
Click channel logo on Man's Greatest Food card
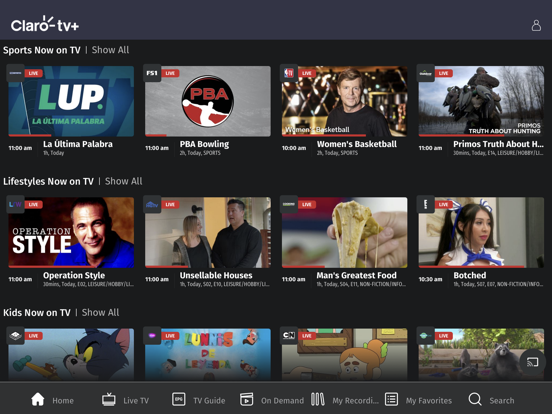click(289, 204)
